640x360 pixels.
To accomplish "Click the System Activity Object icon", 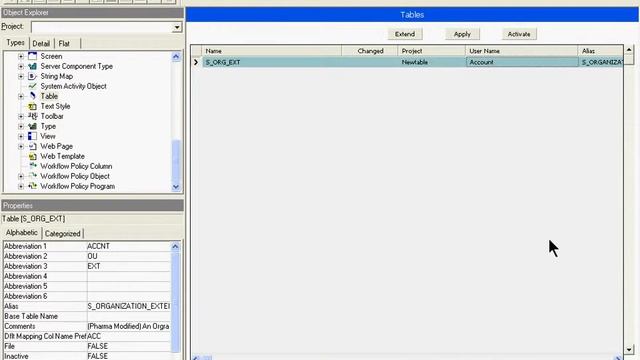I will click(x=32, y=86).
